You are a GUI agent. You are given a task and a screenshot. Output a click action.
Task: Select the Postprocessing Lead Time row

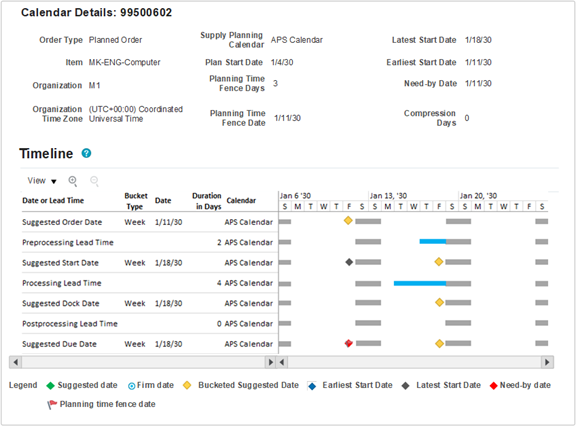150,324
